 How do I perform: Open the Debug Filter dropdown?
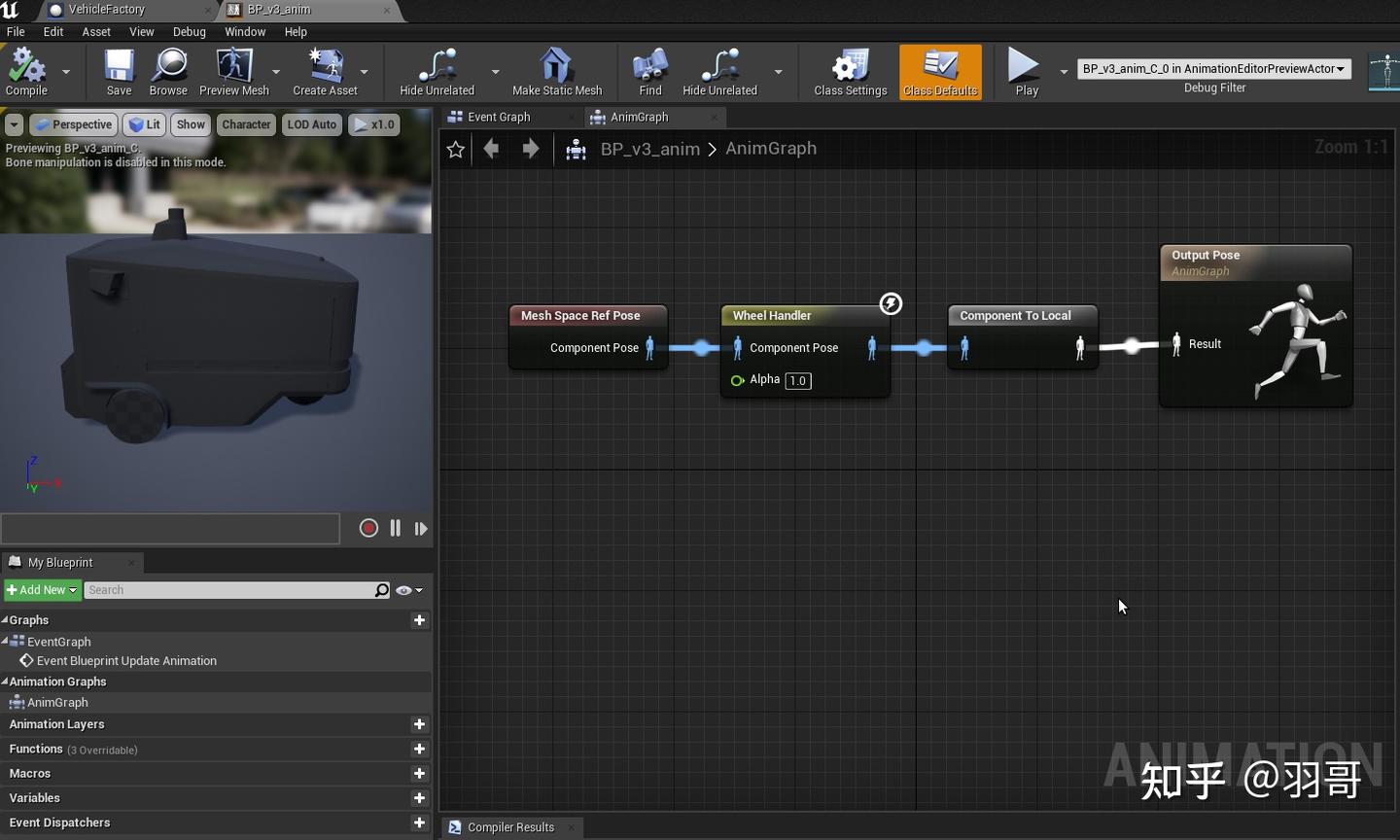click(1213, 69)
